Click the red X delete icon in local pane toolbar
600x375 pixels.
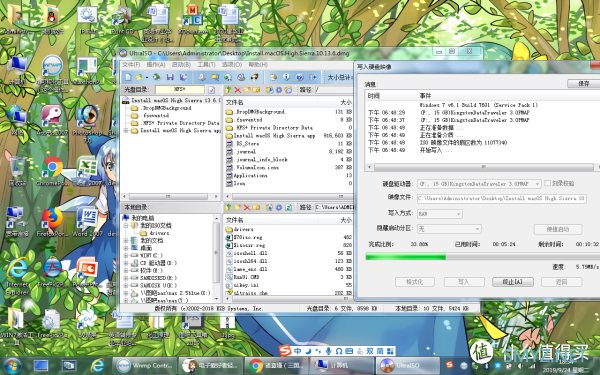(x=247, y=207)
